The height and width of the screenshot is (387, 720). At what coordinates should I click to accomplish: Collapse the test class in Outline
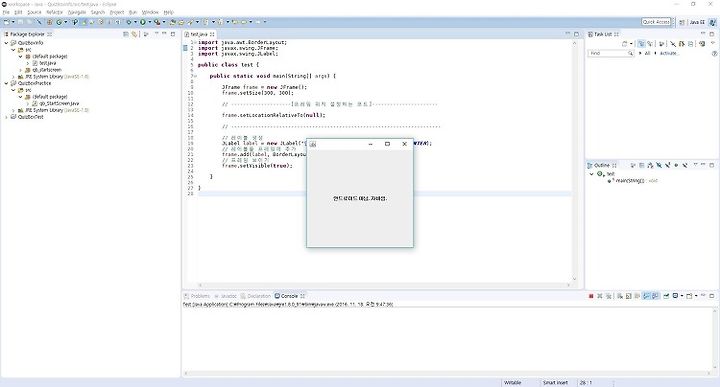(591, 174)
